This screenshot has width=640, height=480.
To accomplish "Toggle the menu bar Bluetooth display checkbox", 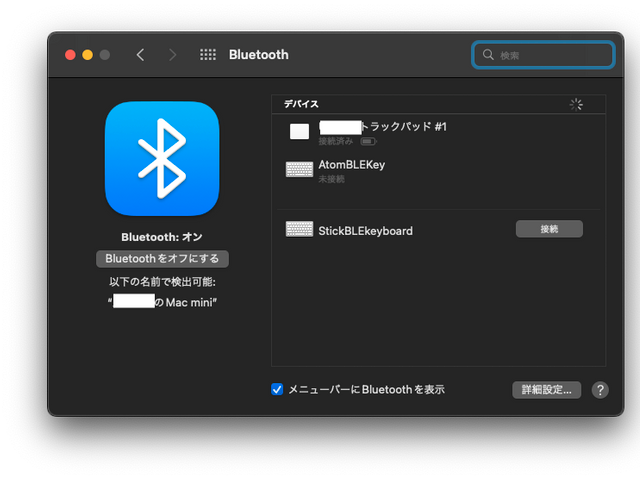I will pyautogui.click(x=277, y=389).
